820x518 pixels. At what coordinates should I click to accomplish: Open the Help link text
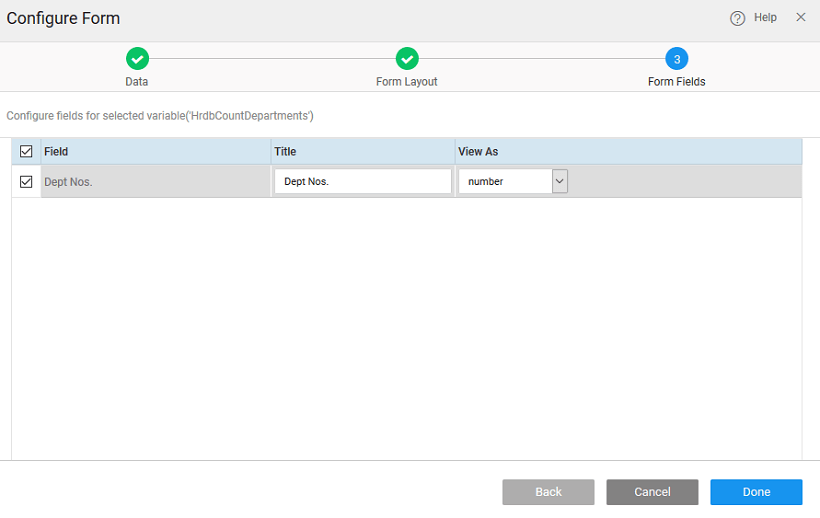coord(765,18)
